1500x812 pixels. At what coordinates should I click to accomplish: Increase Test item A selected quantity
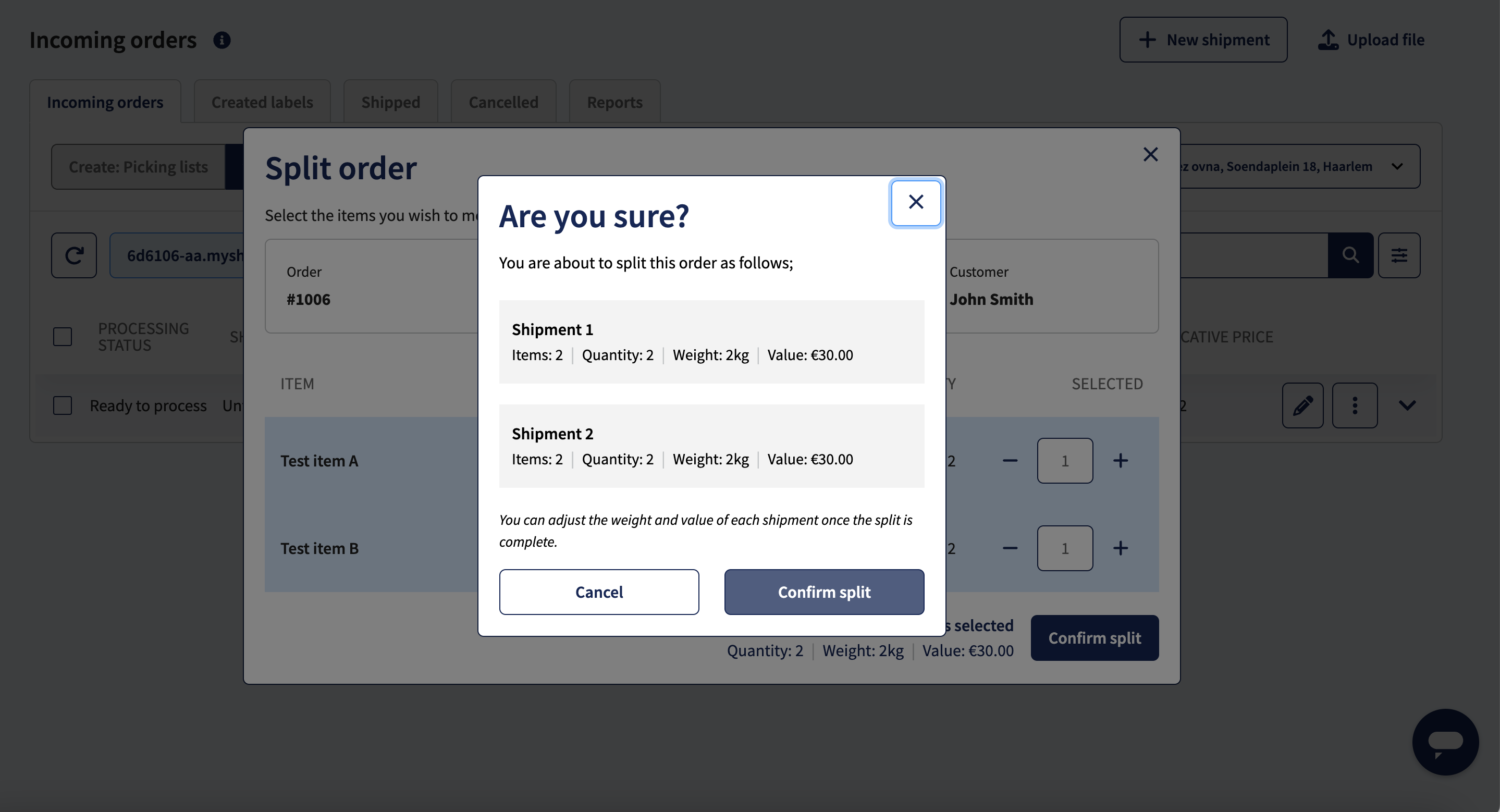point(1121,460)
